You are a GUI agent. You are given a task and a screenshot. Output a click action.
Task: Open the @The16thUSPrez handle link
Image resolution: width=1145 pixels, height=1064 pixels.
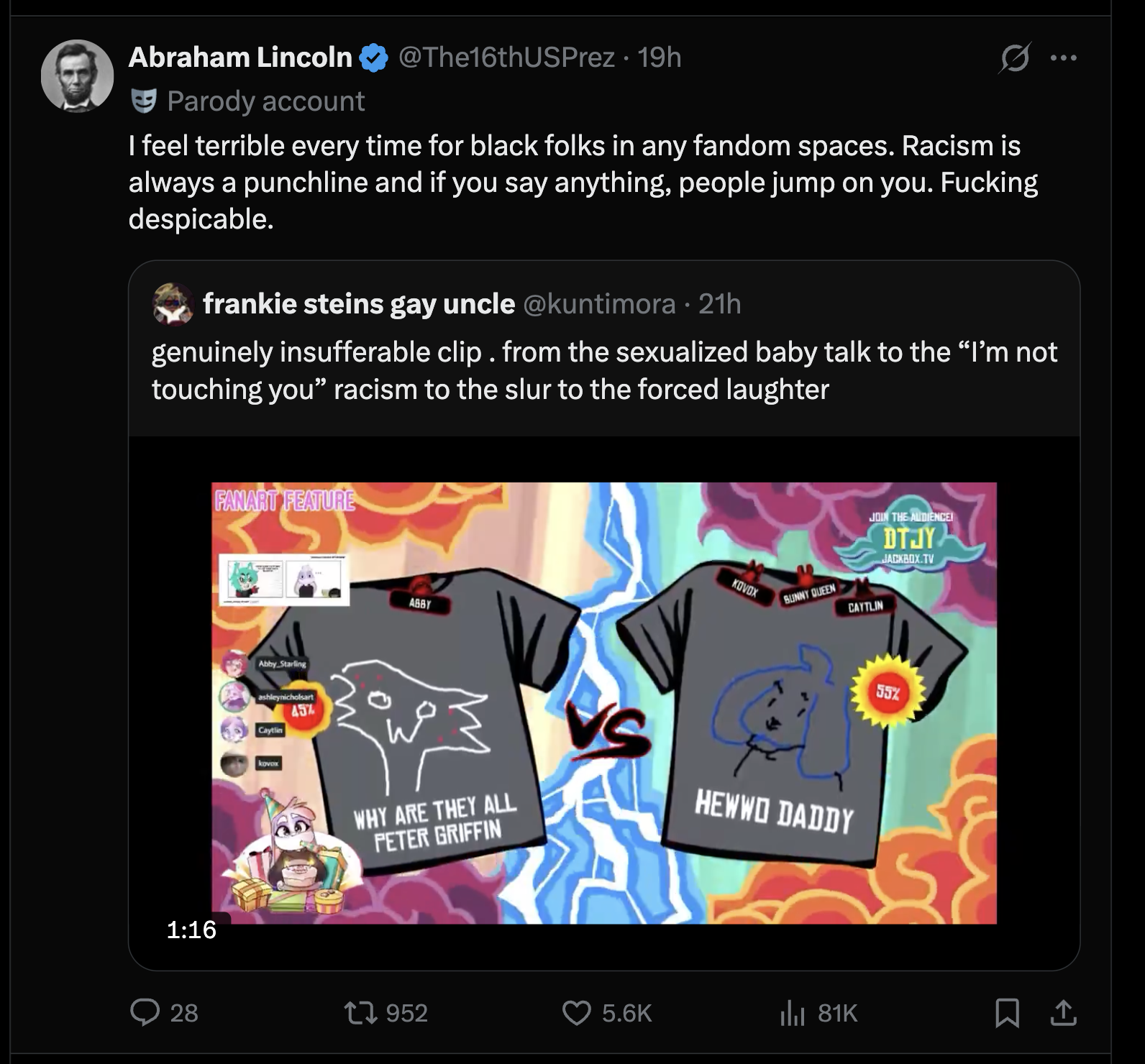click(506, 58)
